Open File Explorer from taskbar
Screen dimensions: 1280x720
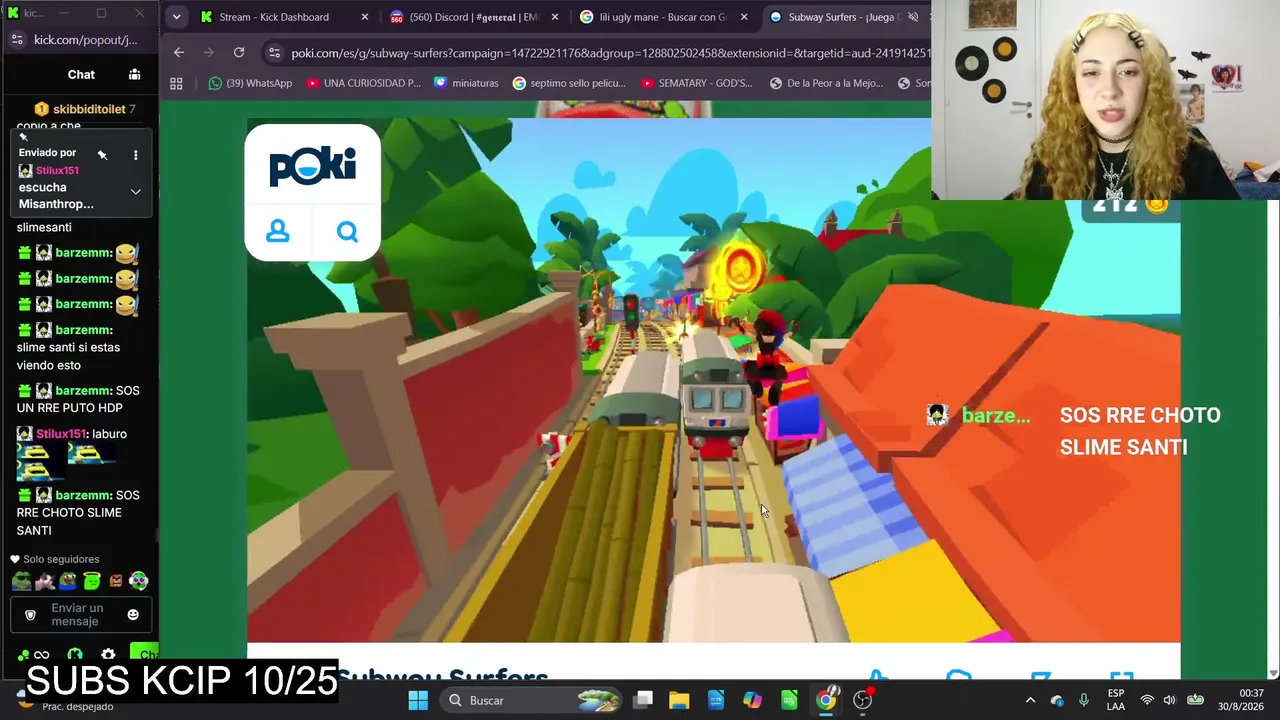pyautogui.click(x=679, y=700)
